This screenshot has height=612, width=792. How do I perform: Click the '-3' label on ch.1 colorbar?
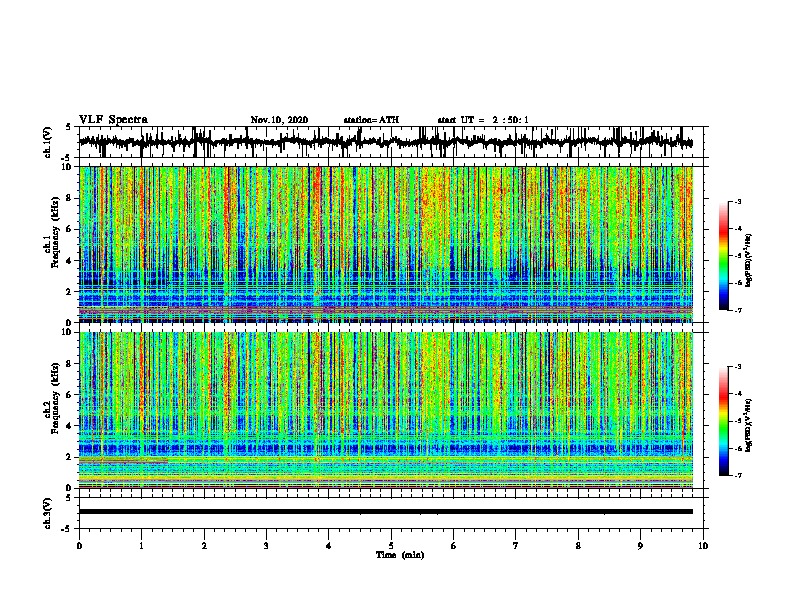[x=737, y=201]
